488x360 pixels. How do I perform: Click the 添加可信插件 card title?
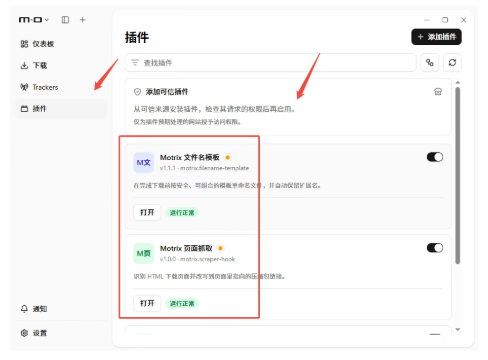coord(167,92)
